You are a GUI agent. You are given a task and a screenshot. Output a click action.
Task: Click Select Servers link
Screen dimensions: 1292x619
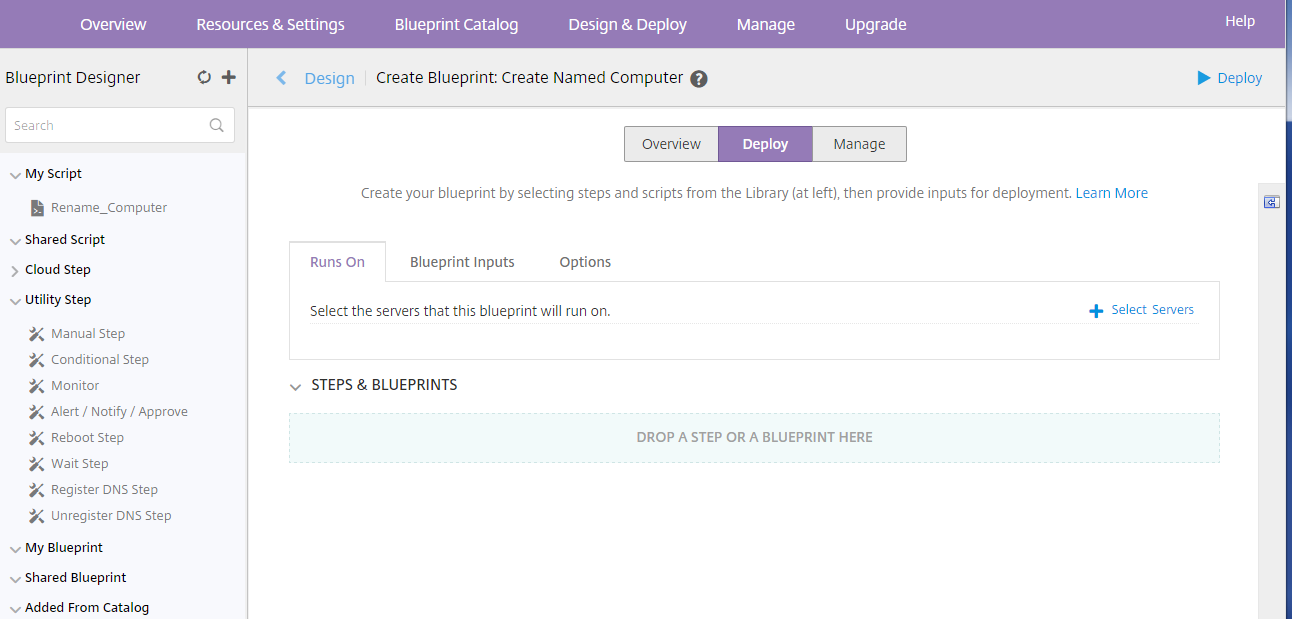point(1142,310)
